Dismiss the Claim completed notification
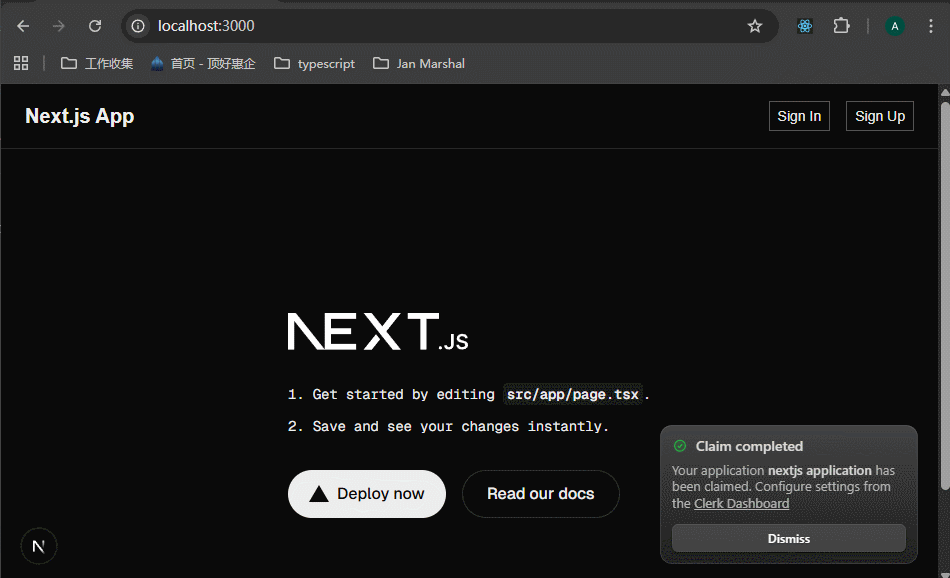The width and height of the screenshot is (950, 578). (x=788, y=538)
